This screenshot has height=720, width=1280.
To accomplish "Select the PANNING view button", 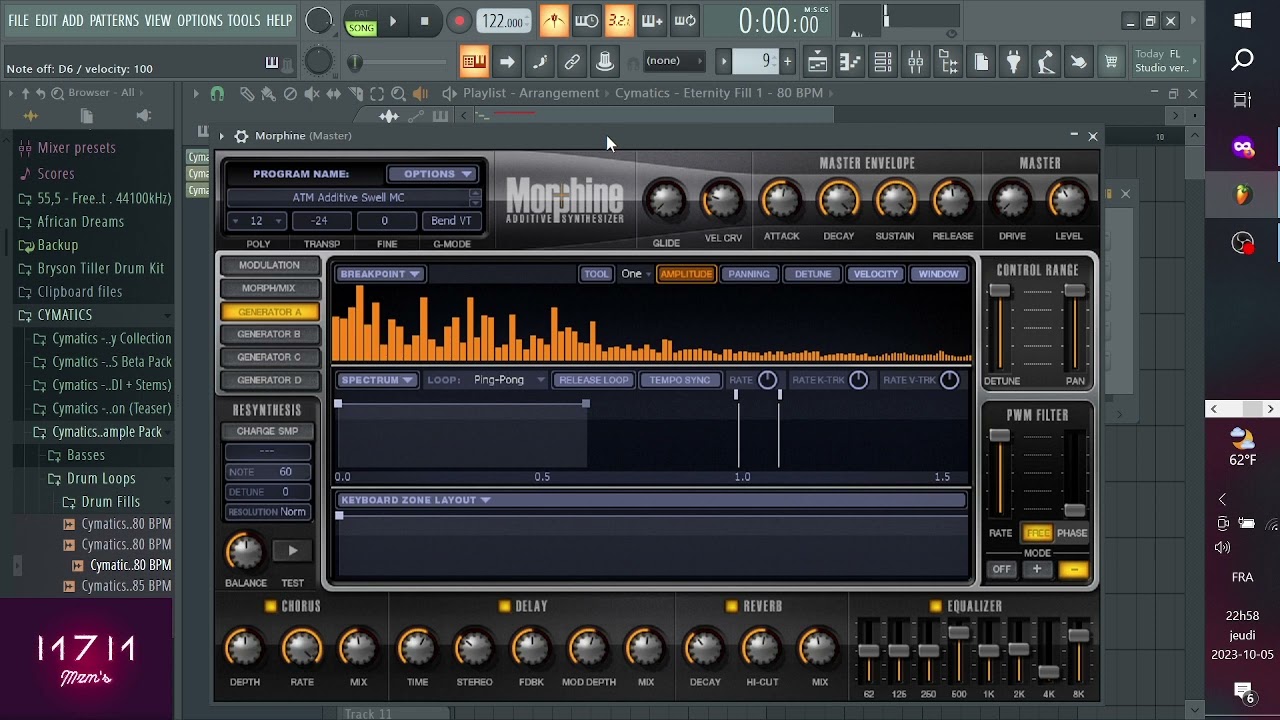I will [749, 274].
